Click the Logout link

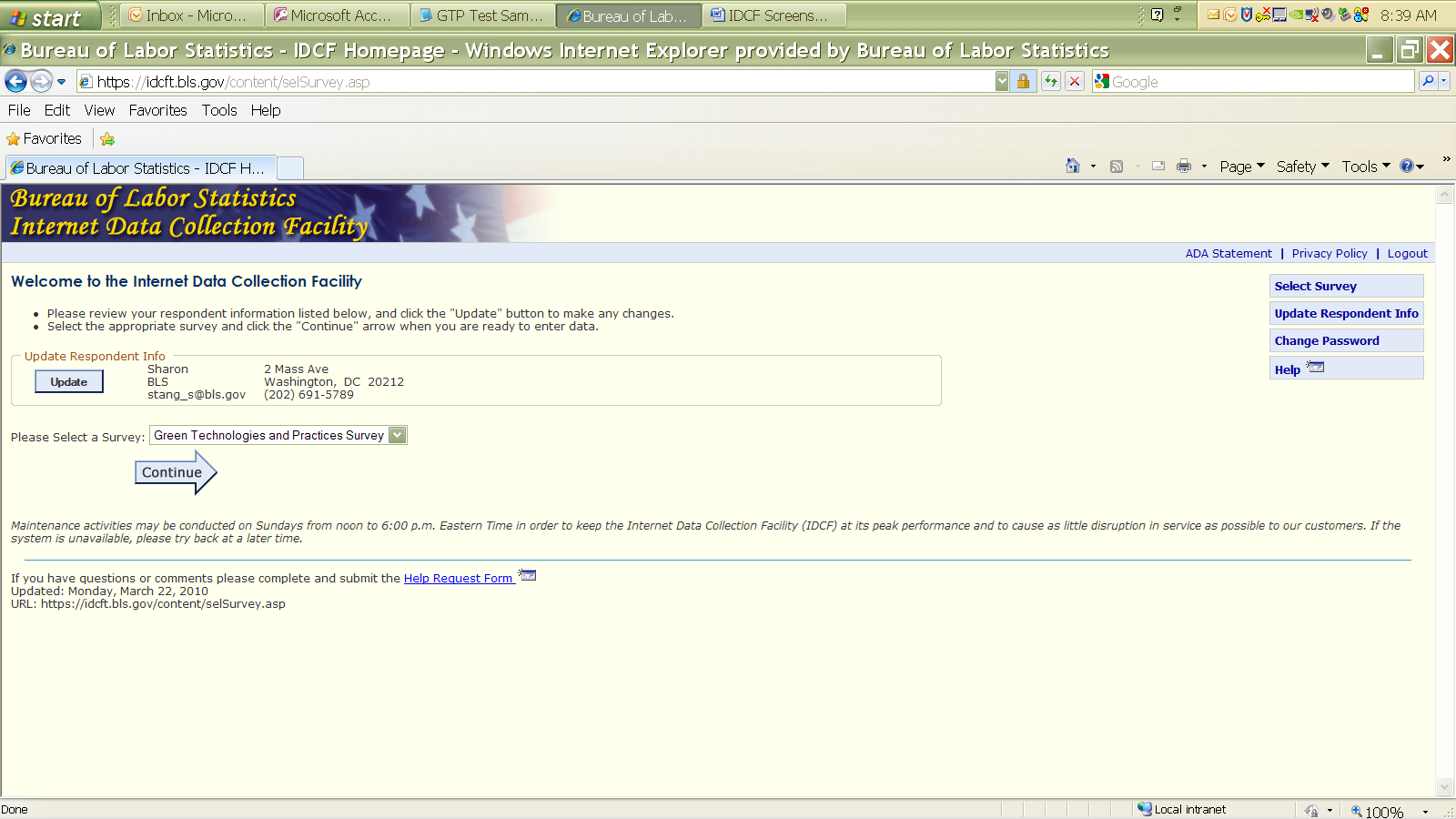pyautogui.click(x=1407, y=254)
